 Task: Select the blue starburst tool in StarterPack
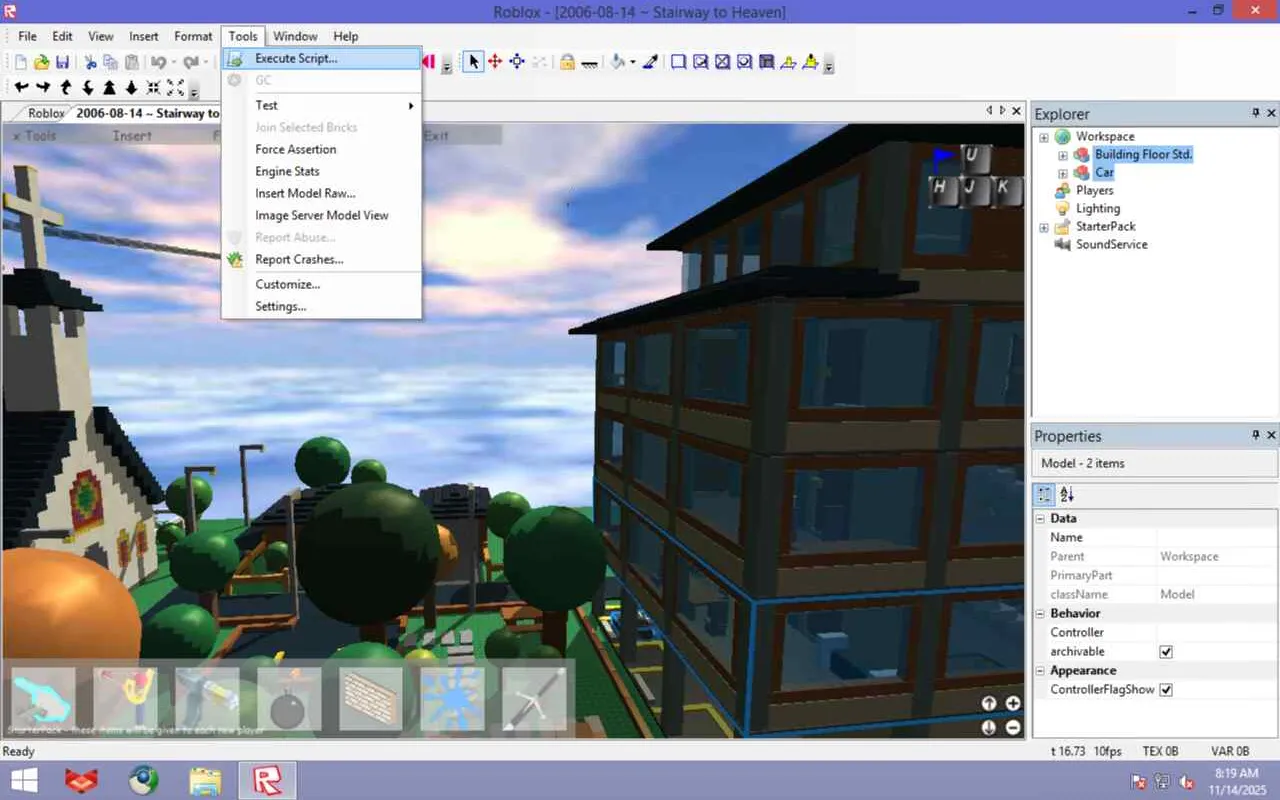click(x=453, y=699)
